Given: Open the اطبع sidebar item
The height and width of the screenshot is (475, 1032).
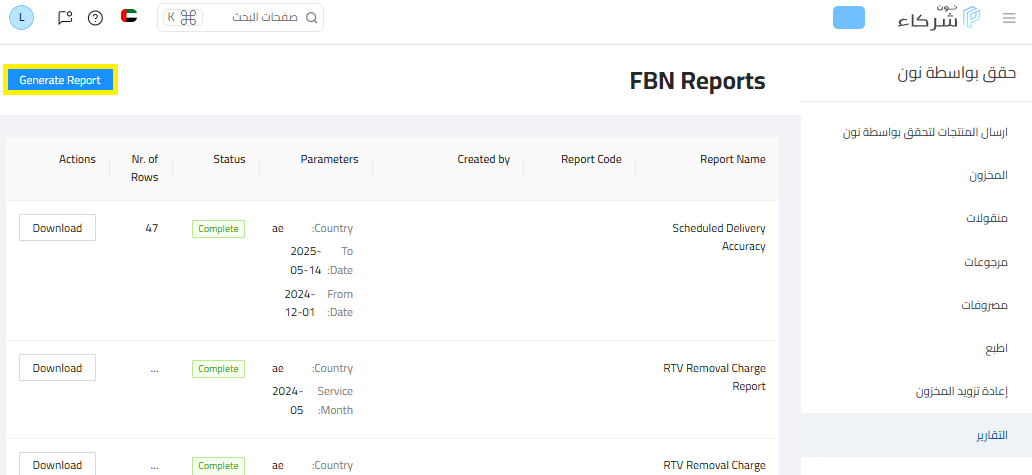Looking at the screenshot, I should pos(996,349).
